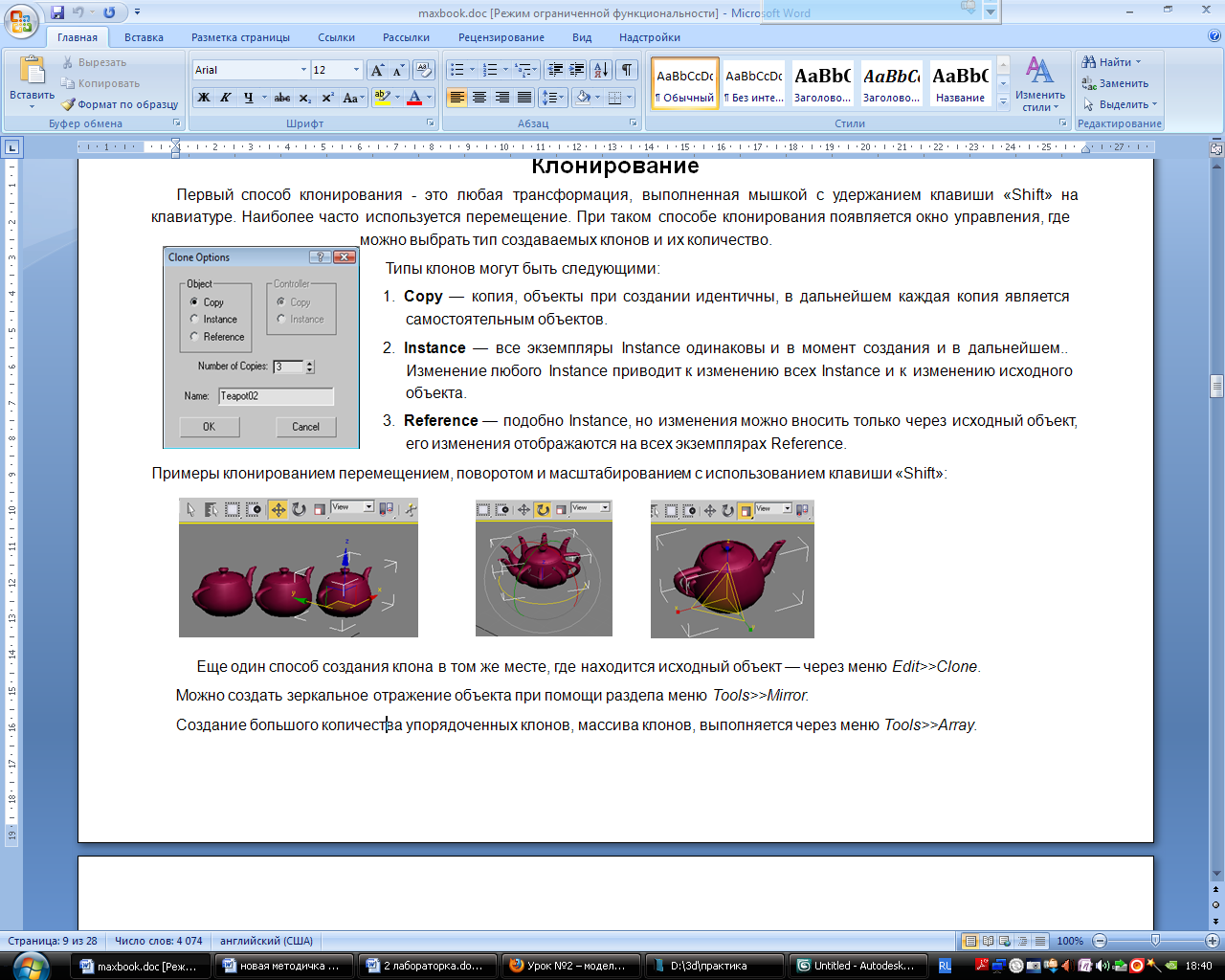
Task: Switch to Full Screen Reading view in status bar
Action: [988, 941]
